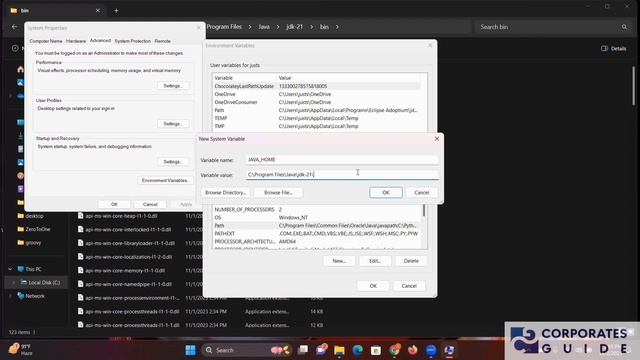Select the PATHEXT system variable row
This screenshot has width=640, height=360.
(x=317, y=233)
